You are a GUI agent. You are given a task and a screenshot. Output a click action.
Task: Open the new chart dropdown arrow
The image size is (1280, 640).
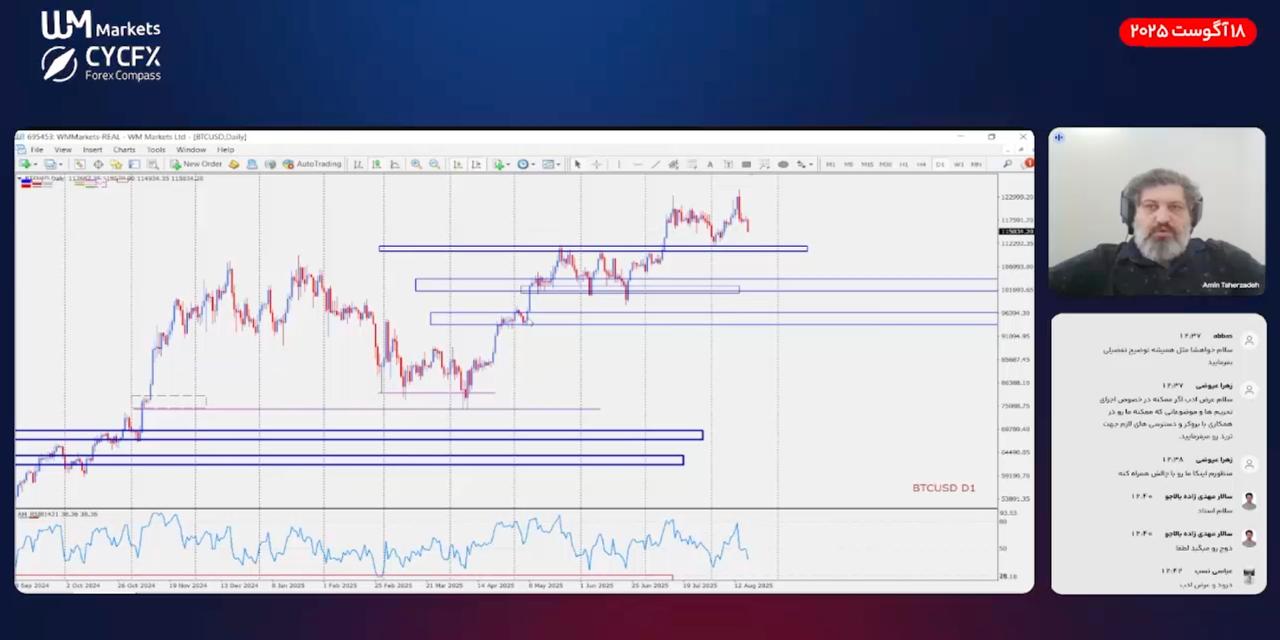(x=34, y=164)
